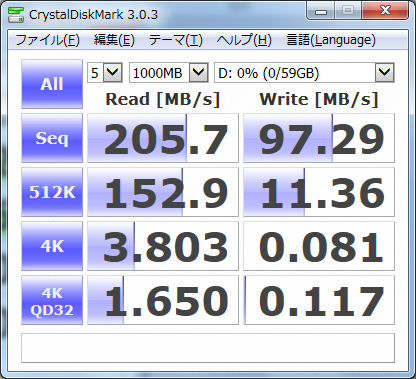Open the 言語(Language) menu
416x379 pixels.
point(331,40)
